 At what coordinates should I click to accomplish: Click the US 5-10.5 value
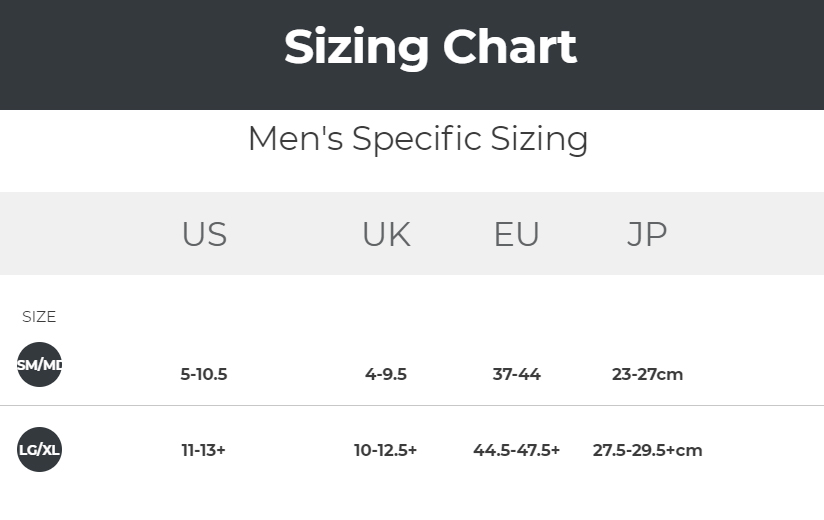pyautogui.click(x=204, y=375)
